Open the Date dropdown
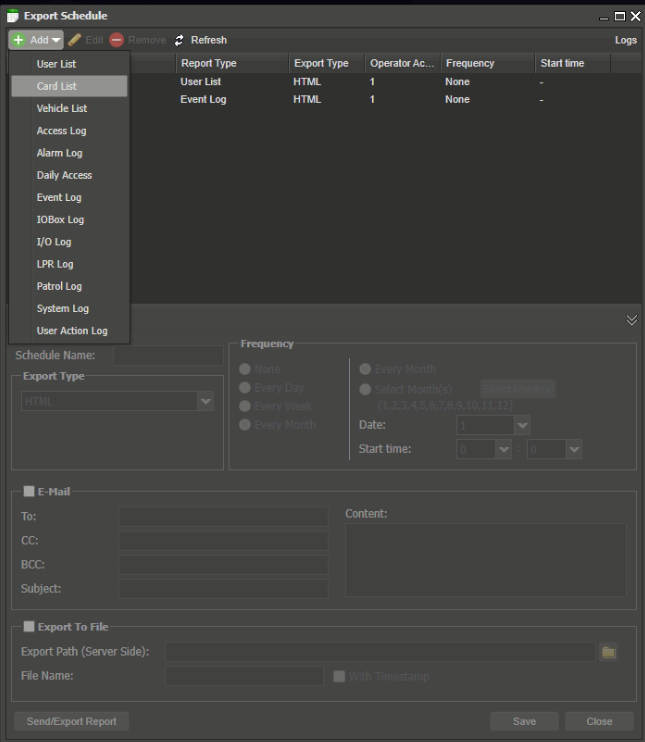Screen dimensions: 645x742 pyautogui.click(x=522, y=425)
